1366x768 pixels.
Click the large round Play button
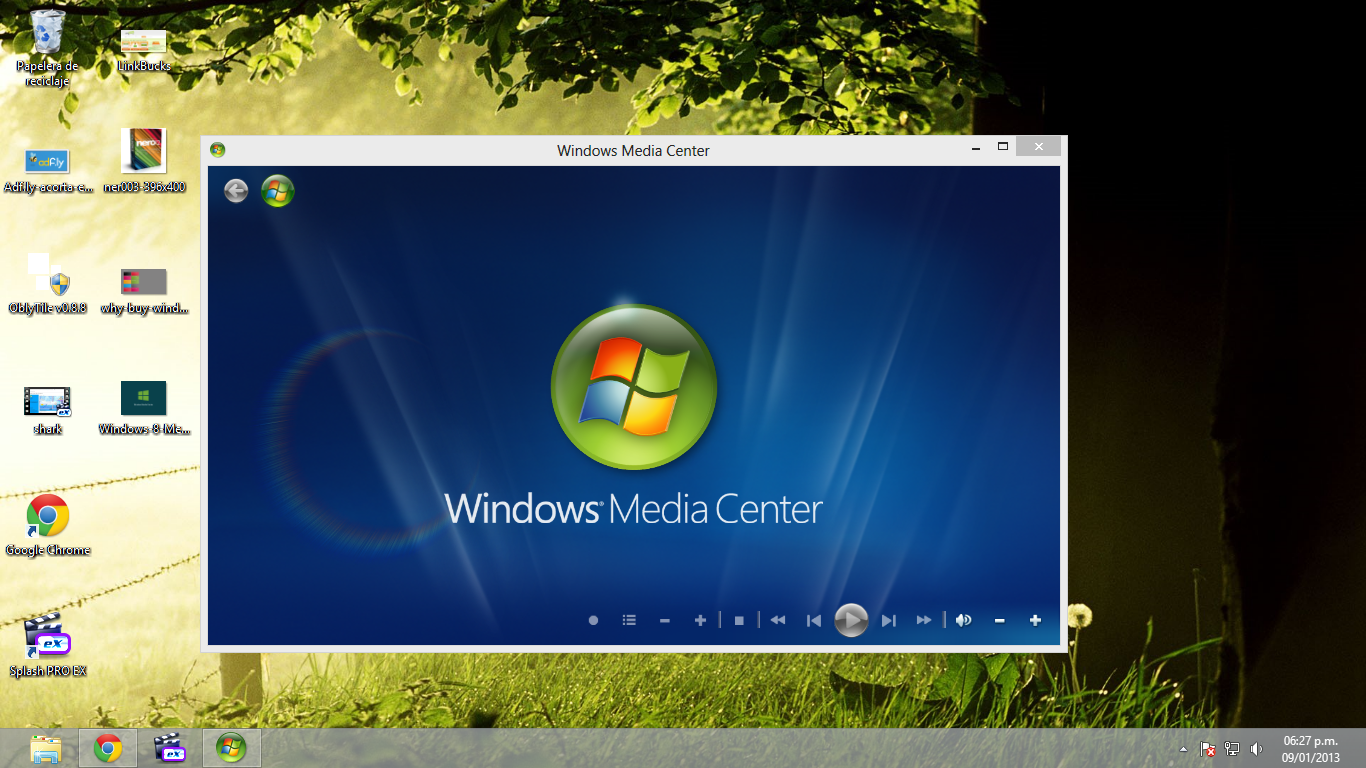851,620
